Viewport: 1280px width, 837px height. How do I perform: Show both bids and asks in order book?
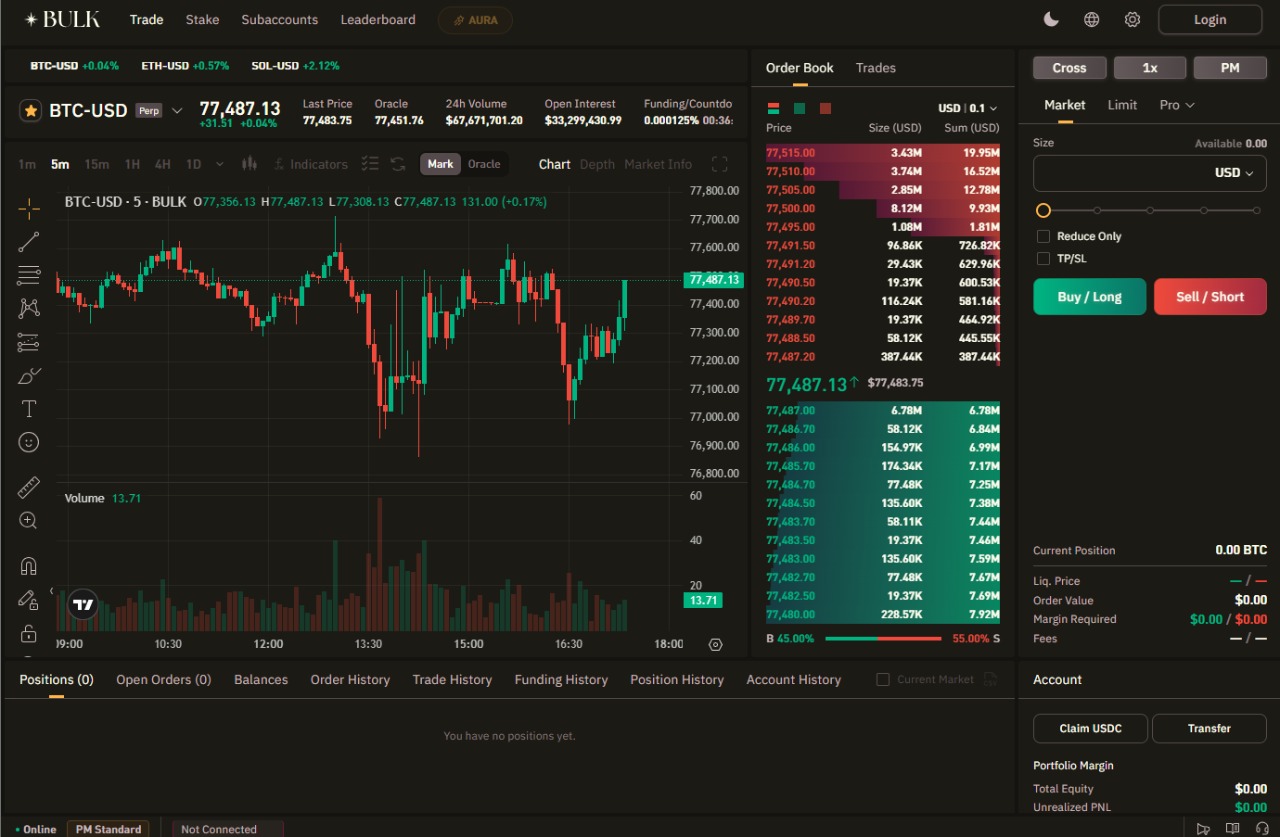[x=773, y=108]
